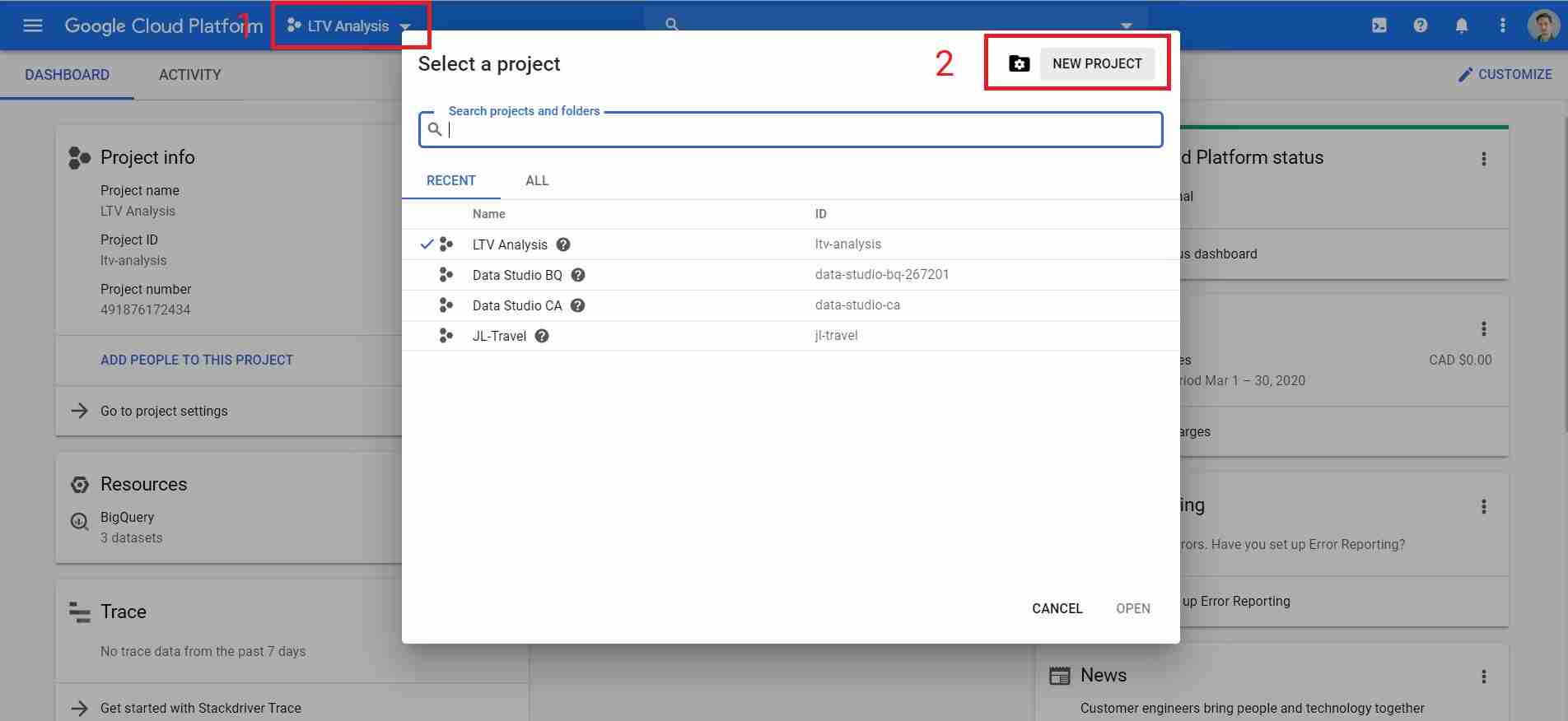Click the Open button in dialog
The width and height of the screenshot is (1568, 721).
click(1133, 608)
